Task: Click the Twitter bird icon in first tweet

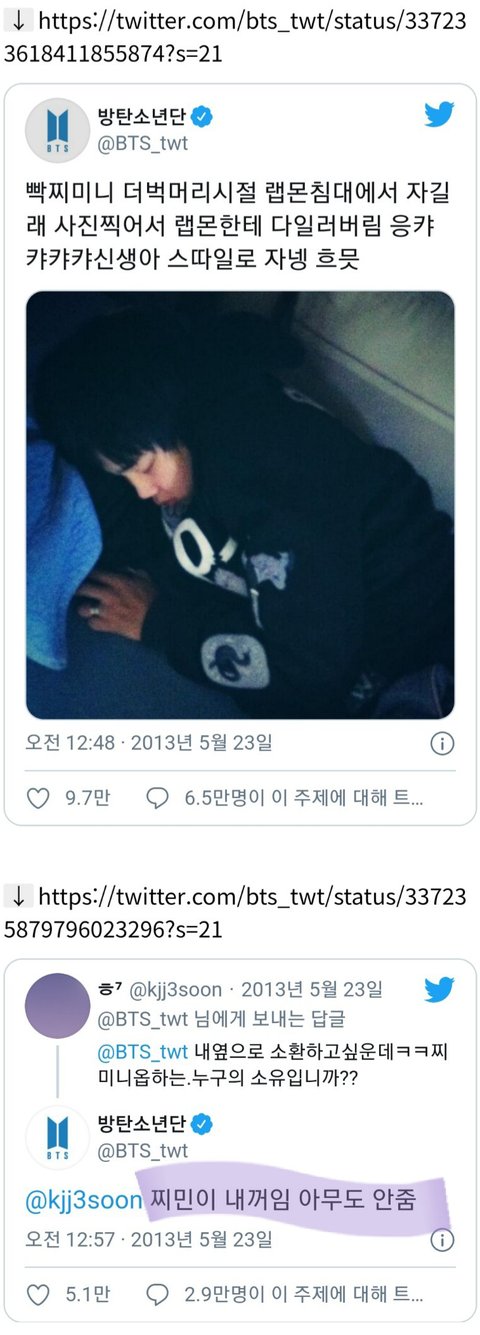Action: [438, 114]
